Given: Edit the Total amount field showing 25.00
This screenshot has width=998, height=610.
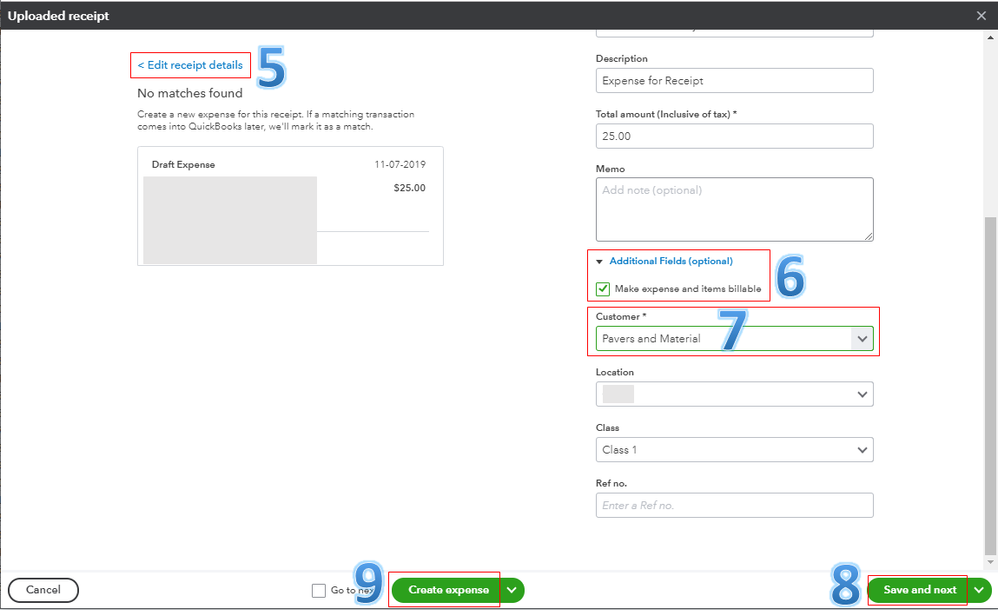Looking at the screenshot, I should tap(734, 136).
